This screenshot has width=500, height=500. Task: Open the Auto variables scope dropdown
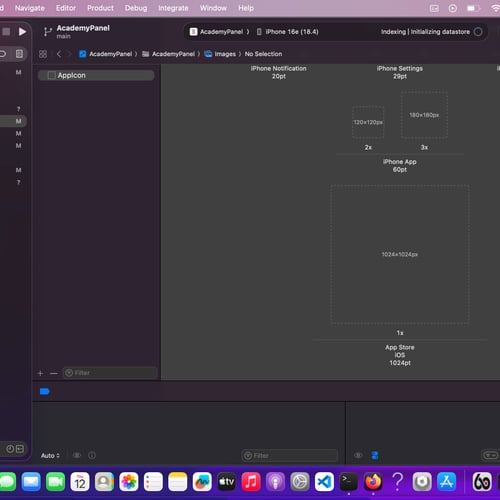[x=50, y=455]
